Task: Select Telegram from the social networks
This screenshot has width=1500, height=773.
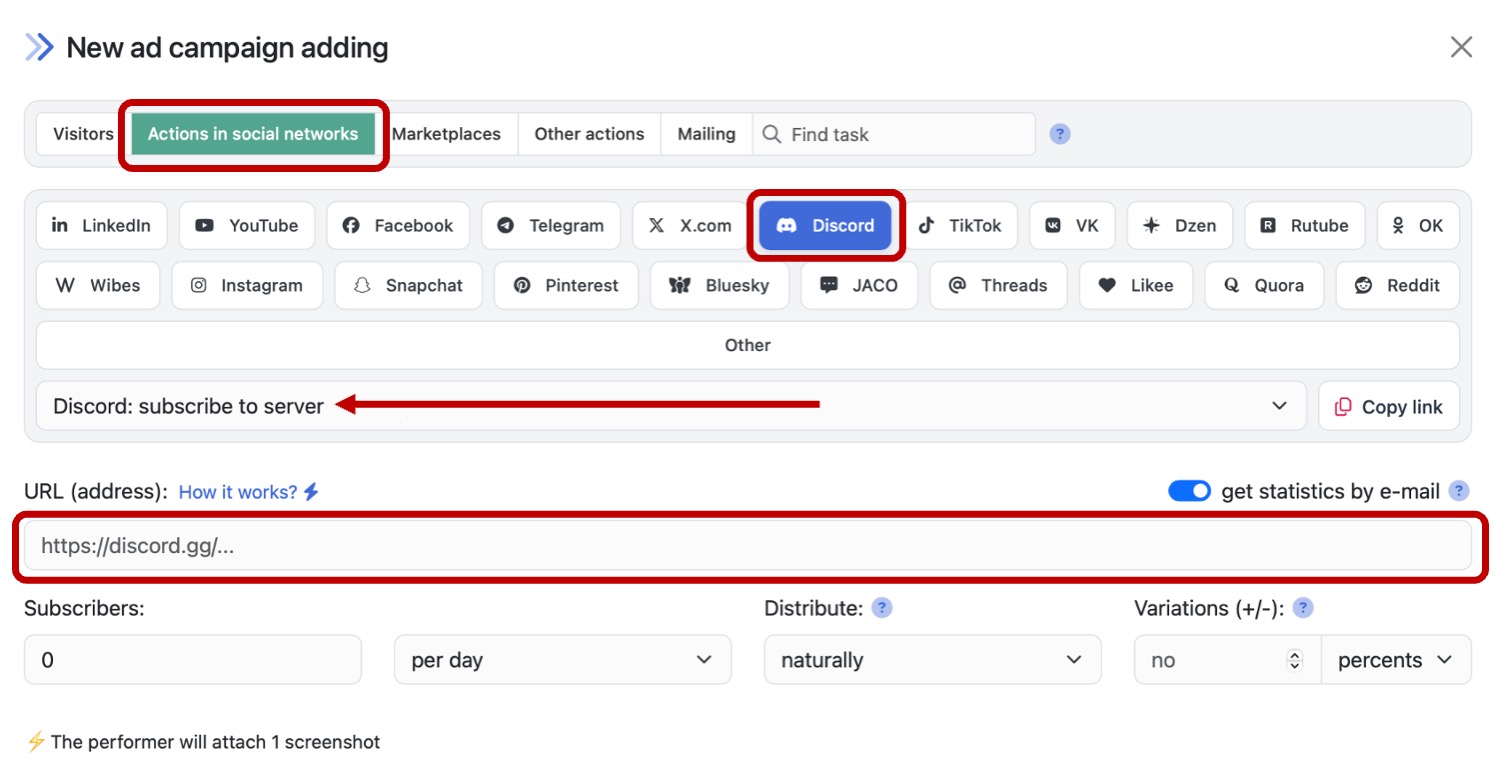Action: [551, 225]
